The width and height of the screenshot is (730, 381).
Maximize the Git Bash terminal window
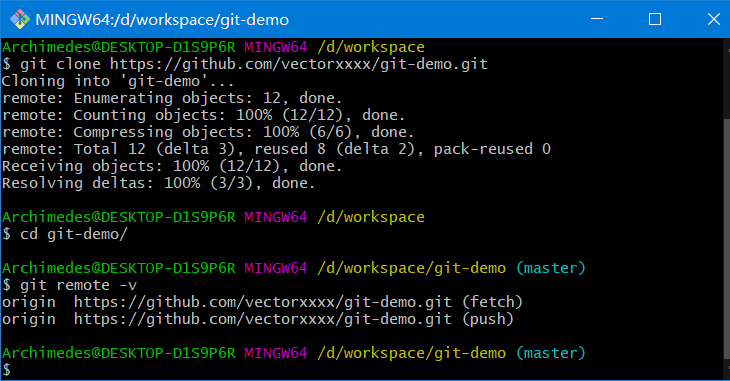point(655,19)
